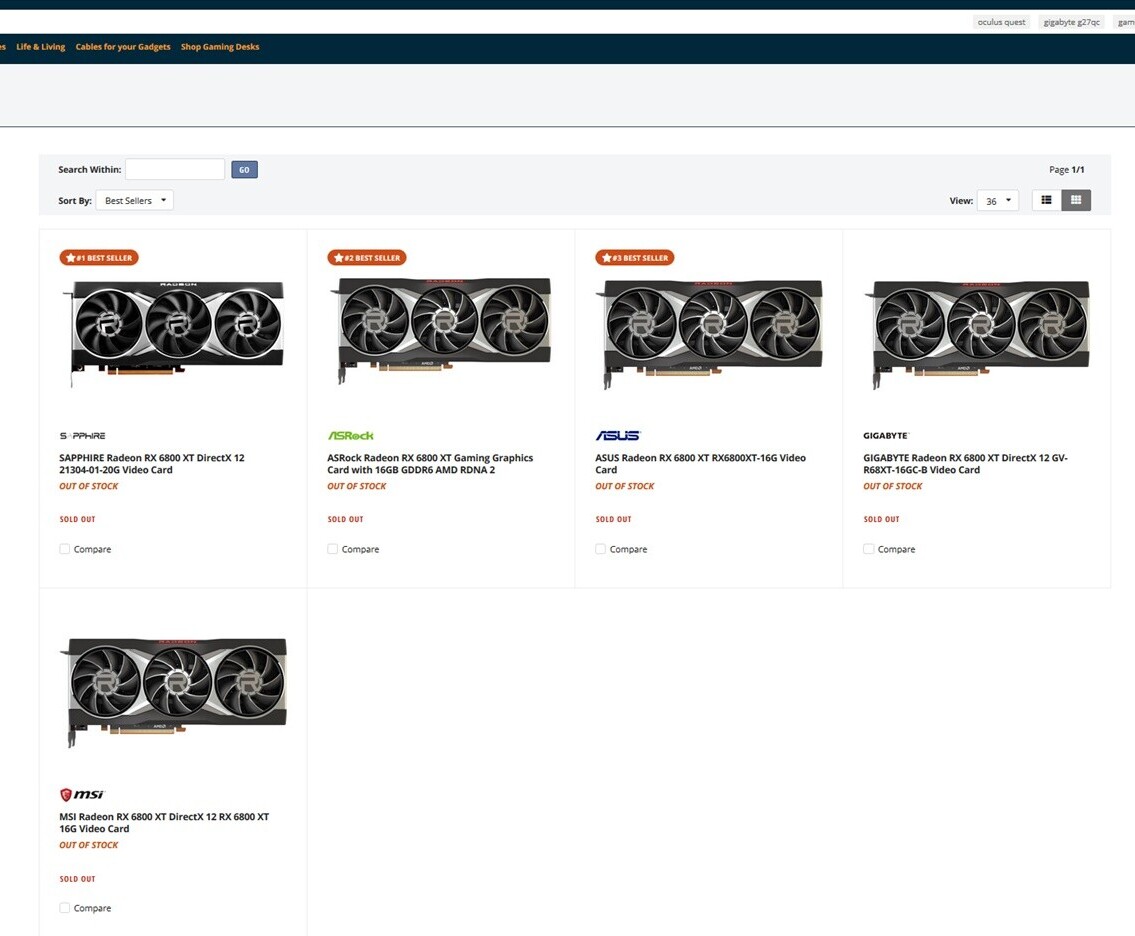Viewport: 1135px width, 936px height.
Task: Click the MSI graphics card image
Action: pyautogui.click(x=174, y=692)
